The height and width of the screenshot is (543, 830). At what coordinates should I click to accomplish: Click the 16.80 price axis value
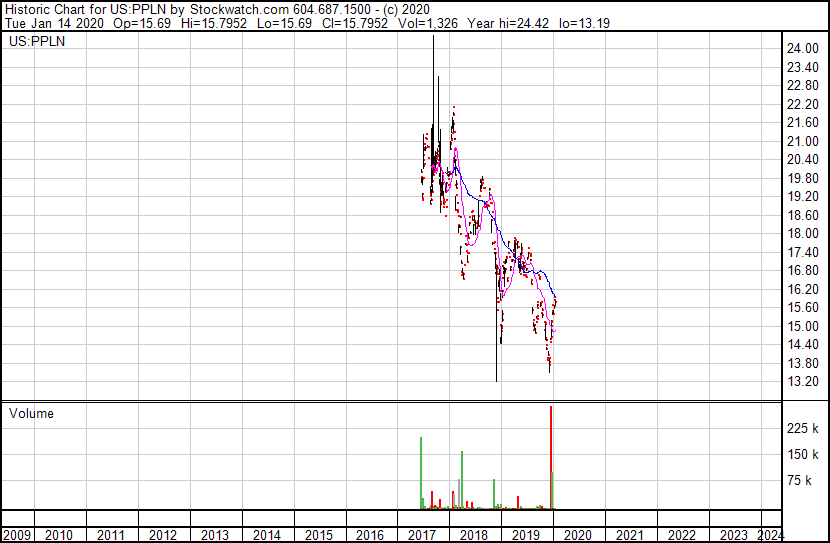[803, 271]
